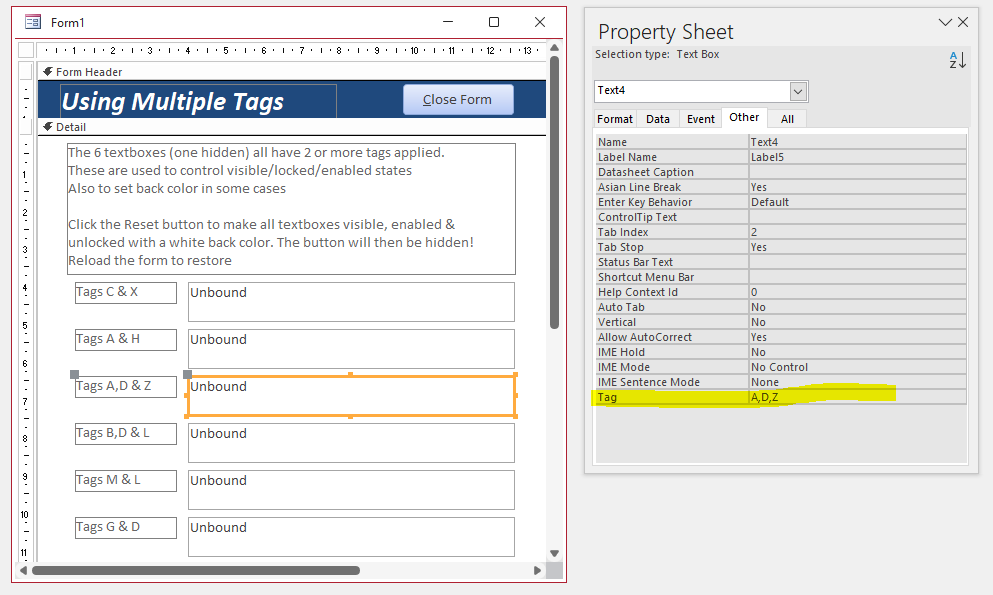
Task: Select the unbound textbox beside Tags G & D
Action: coord(351,537)
